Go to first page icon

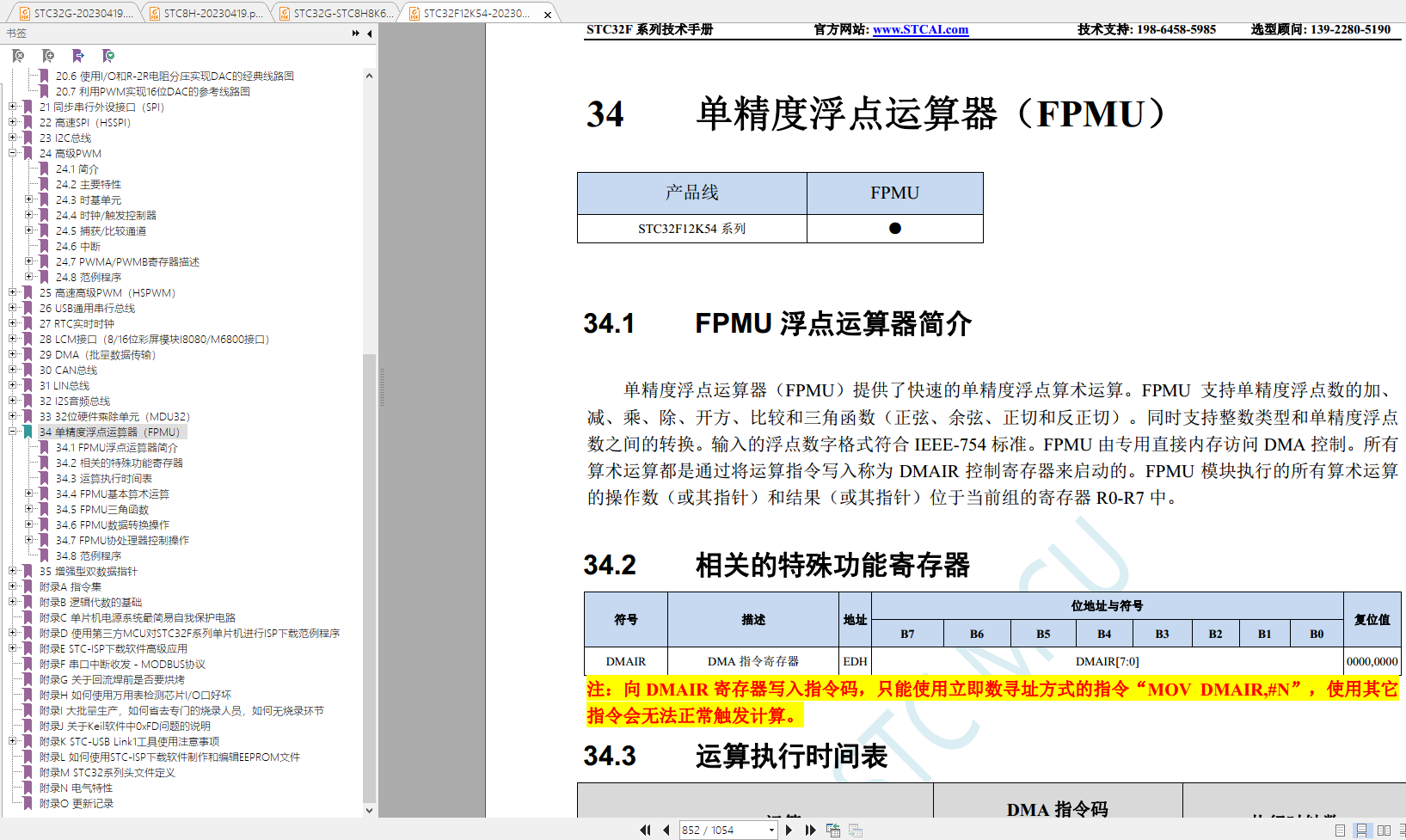(645, 830)
